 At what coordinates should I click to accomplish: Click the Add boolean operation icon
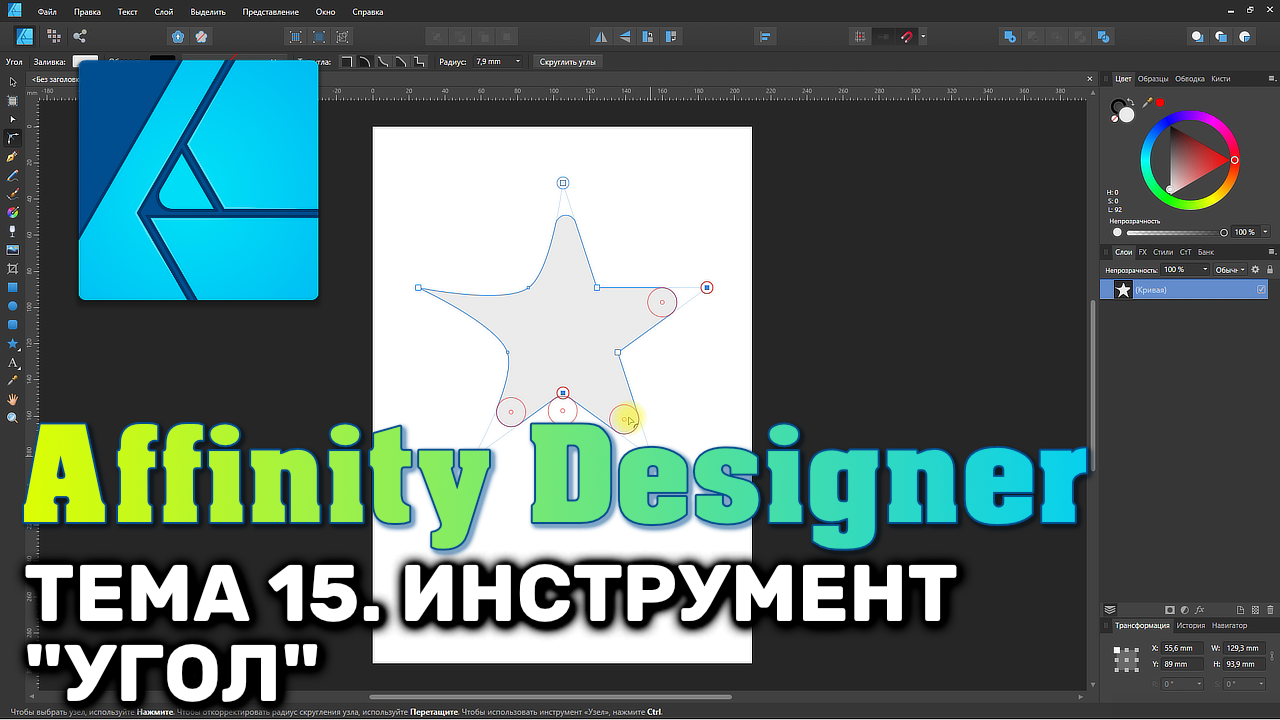pos(1010,37)
